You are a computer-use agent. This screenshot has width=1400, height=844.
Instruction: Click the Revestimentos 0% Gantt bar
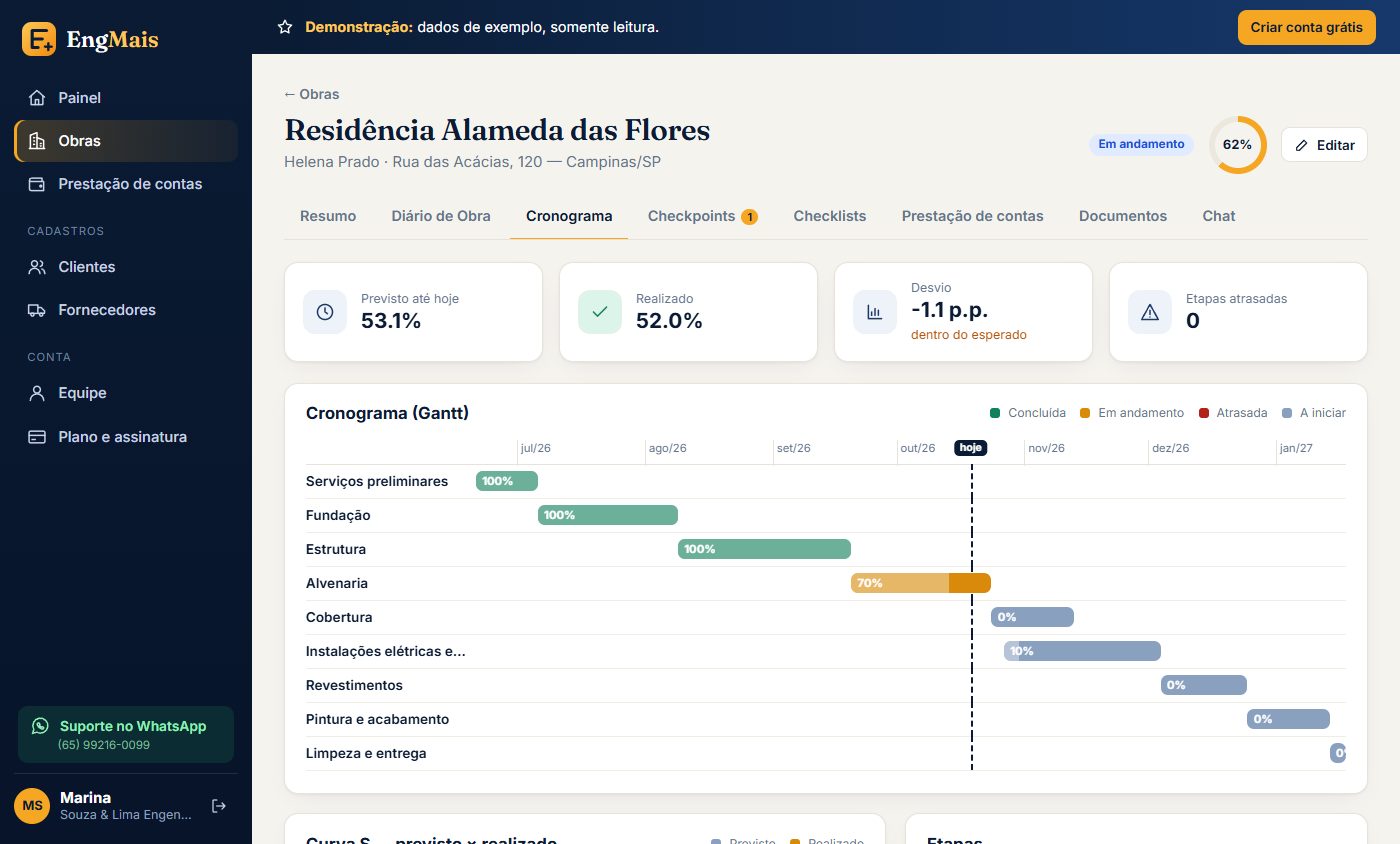(1204, 685)
